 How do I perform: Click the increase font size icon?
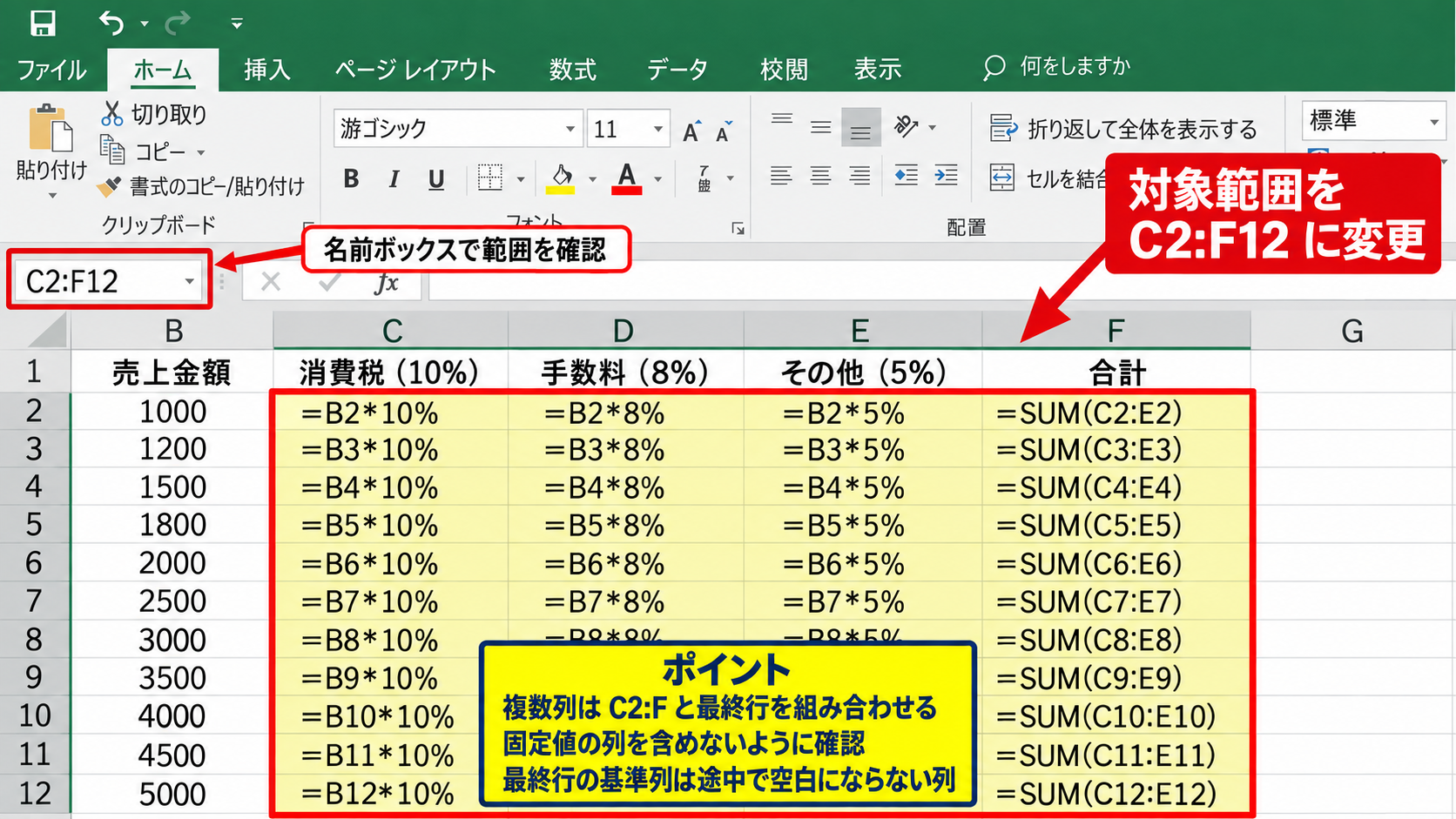coord(692,131)
